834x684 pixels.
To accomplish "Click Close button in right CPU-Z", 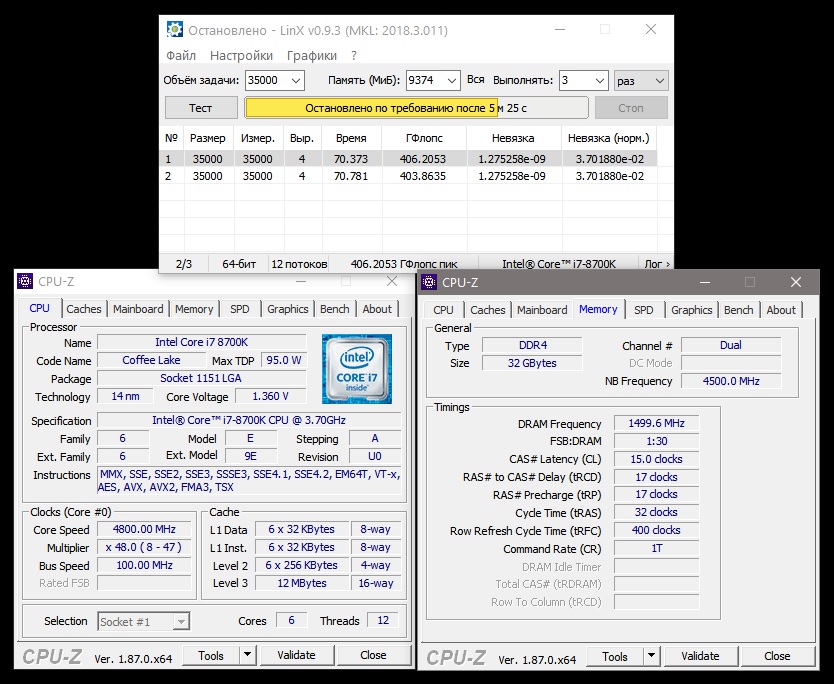I will point(777,657).
